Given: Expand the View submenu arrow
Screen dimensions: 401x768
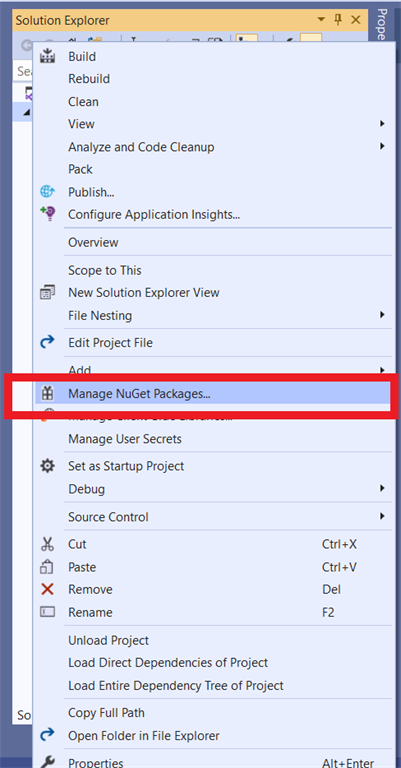Looking at the screenshot, I should click(x=382, y=124).
